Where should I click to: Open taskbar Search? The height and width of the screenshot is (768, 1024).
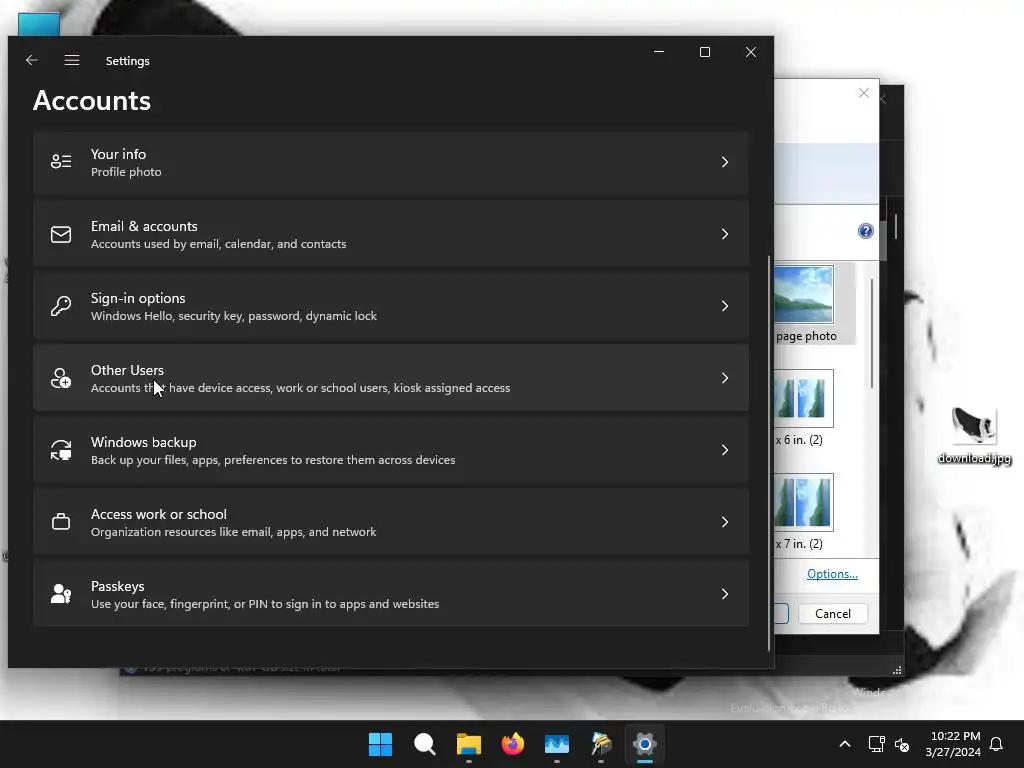[424, 744]
